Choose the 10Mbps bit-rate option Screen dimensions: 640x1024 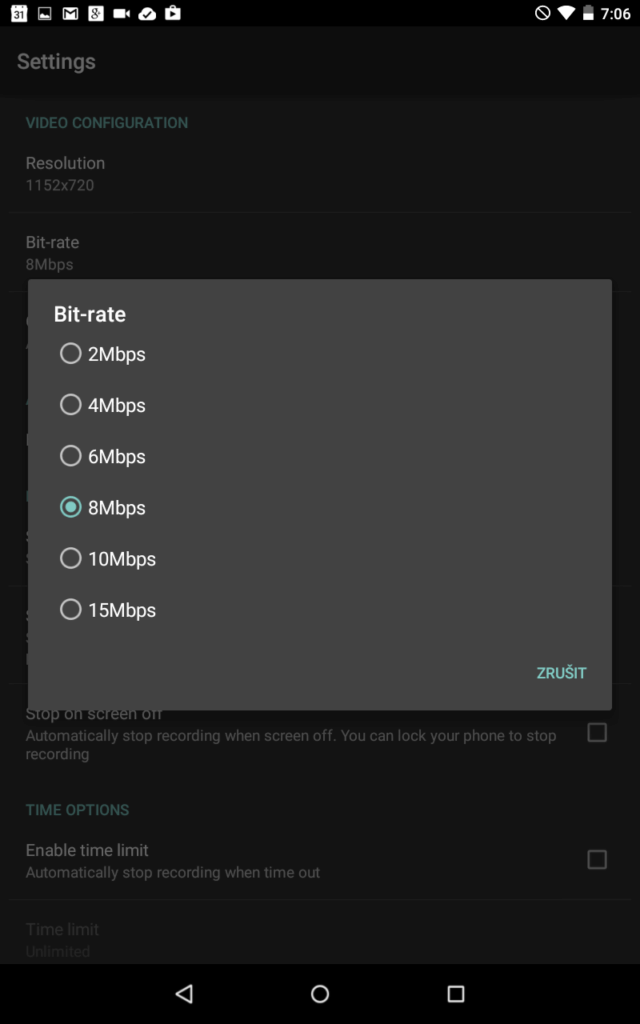click(320, 558)
